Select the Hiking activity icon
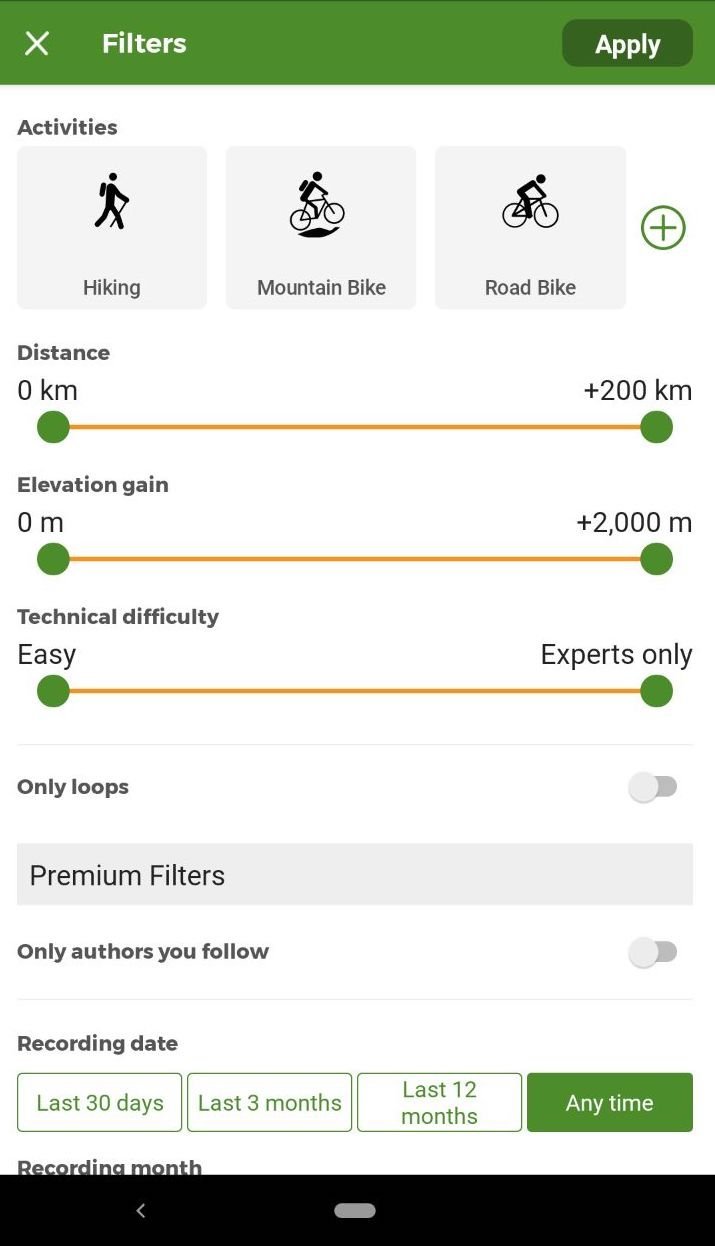 [x=112, y=203]
